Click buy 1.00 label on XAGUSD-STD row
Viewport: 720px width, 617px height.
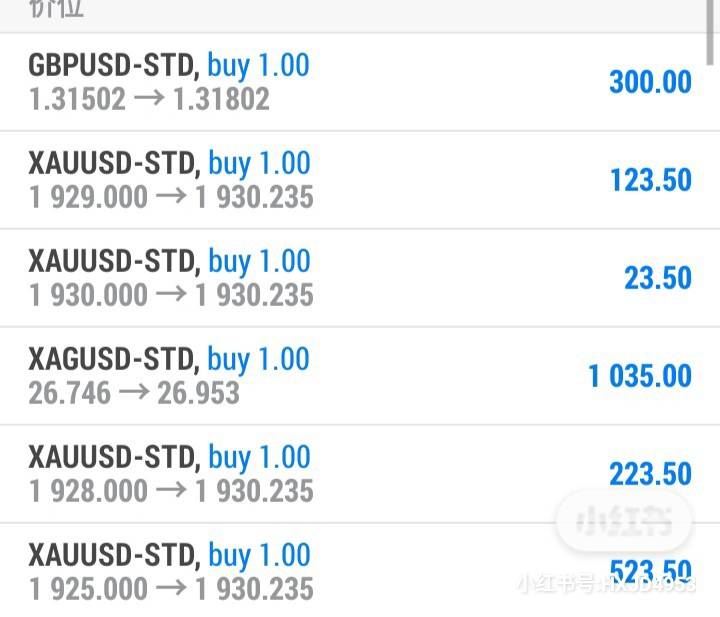(x=259, y=359)
